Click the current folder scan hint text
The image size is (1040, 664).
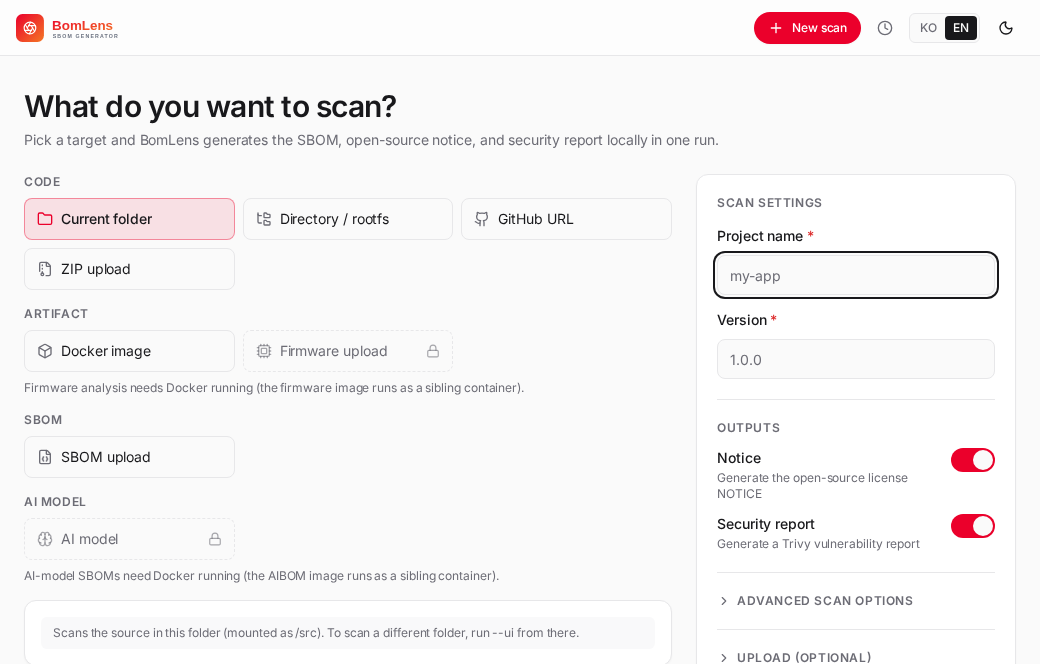[x=316, y=633]
